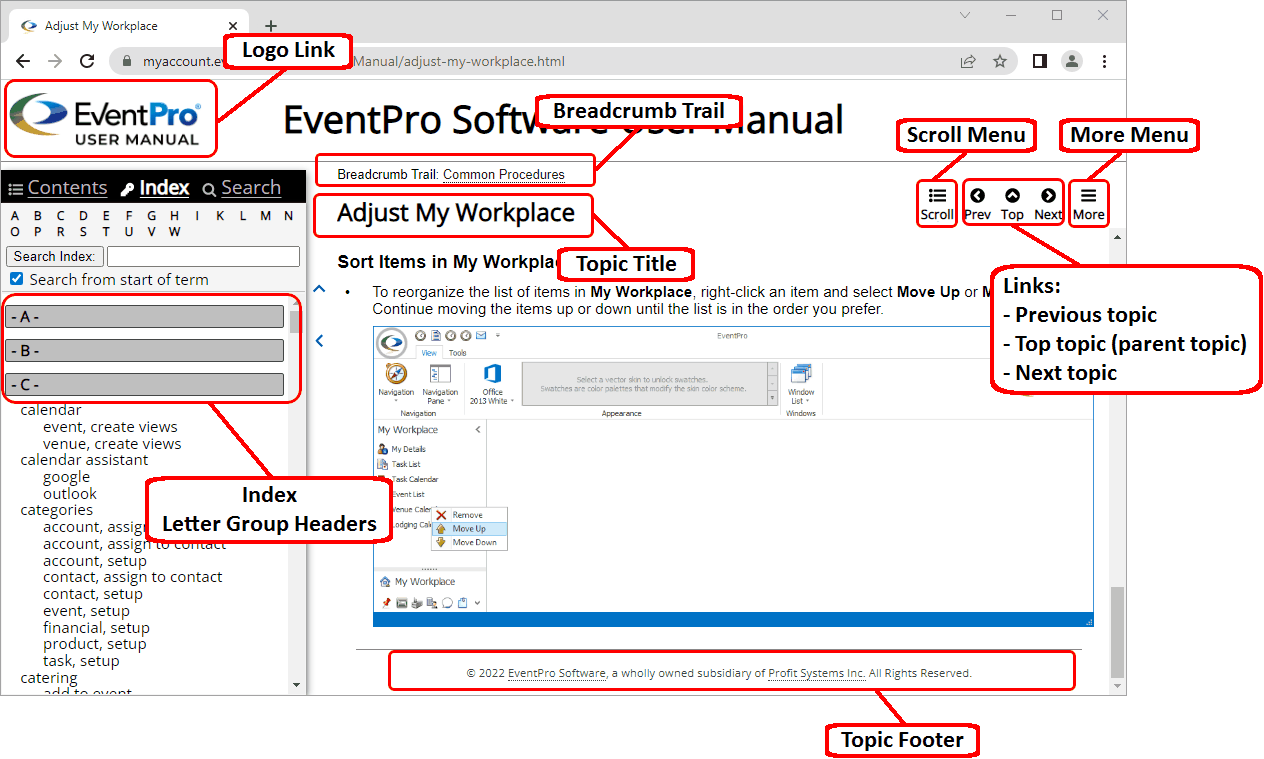Jump to index letter C
The height and width of the screenshot is (759, 1264).
61,216
